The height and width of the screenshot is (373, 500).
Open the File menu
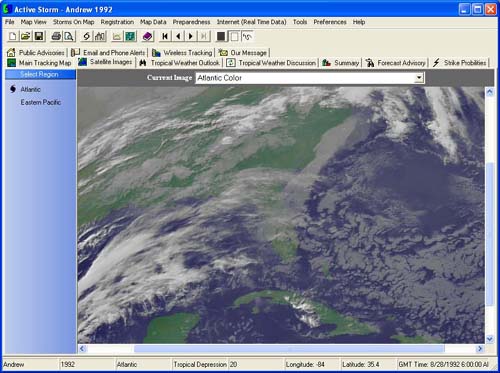[10, 22]
